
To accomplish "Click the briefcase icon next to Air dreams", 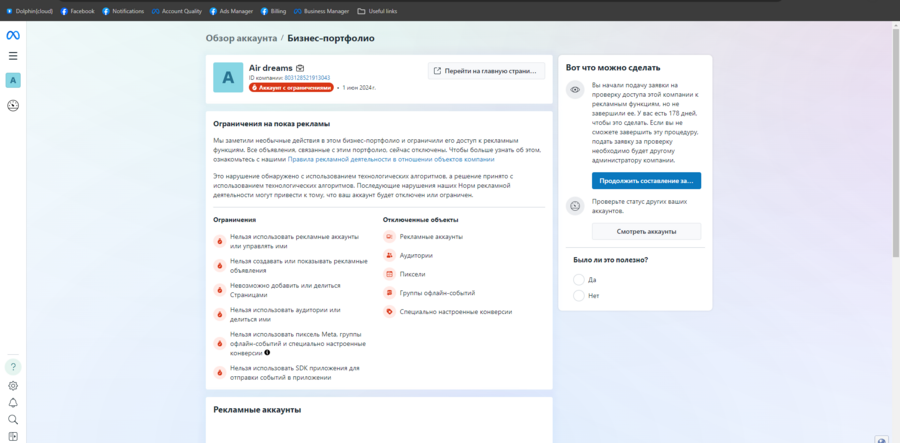I will coord(300,68).
